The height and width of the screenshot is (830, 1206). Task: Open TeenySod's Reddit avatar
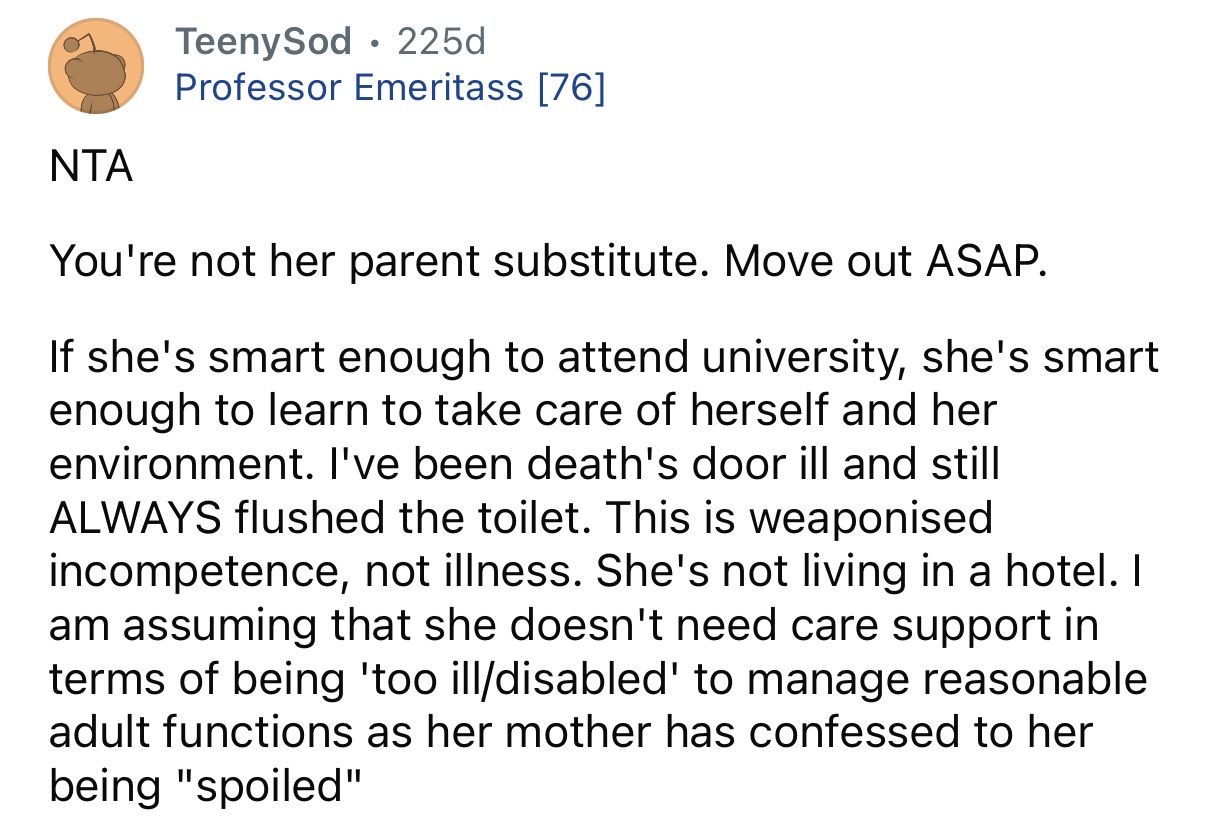(96, 65)
